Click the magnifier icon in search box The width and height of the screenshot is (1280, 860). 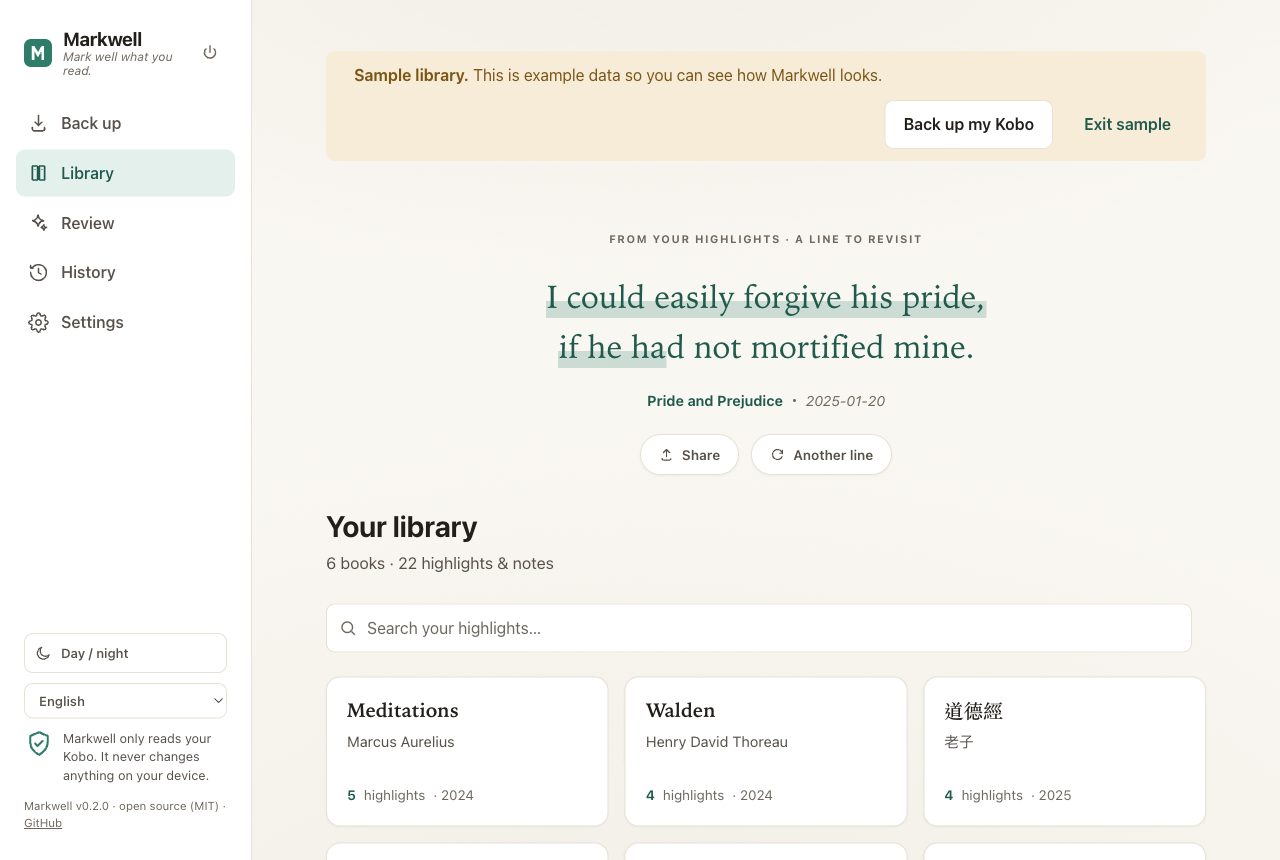pos(348,628)
